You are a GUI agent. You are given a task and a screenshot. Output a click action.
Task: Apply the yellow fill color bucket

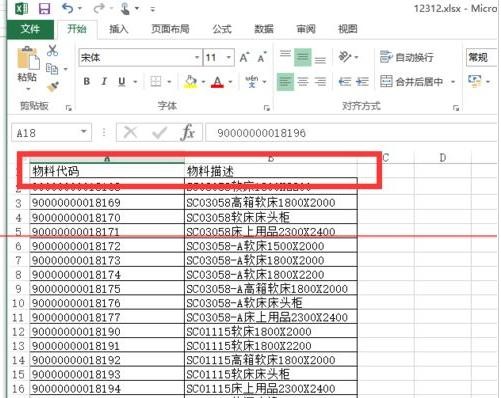click(x=191, y=82)
